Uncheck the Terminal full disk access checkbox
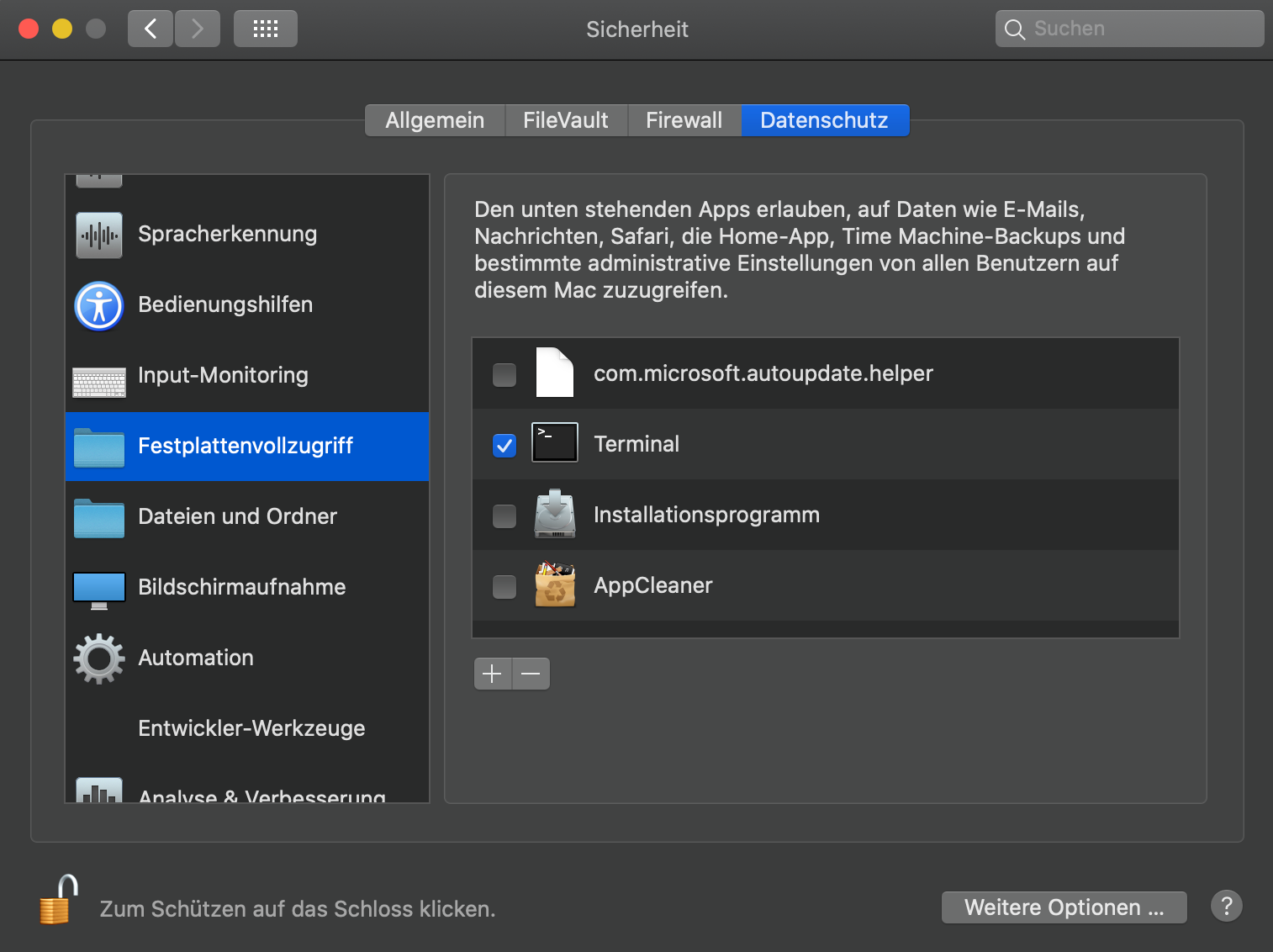The image size is (1273, 952). (504, 445)
